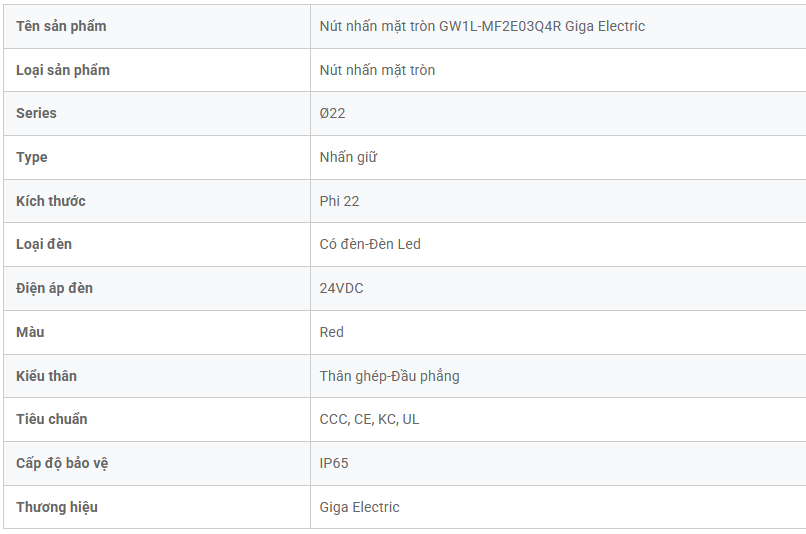Click the 24VDC voltage value
806x534 pixels.
(341, 288)
